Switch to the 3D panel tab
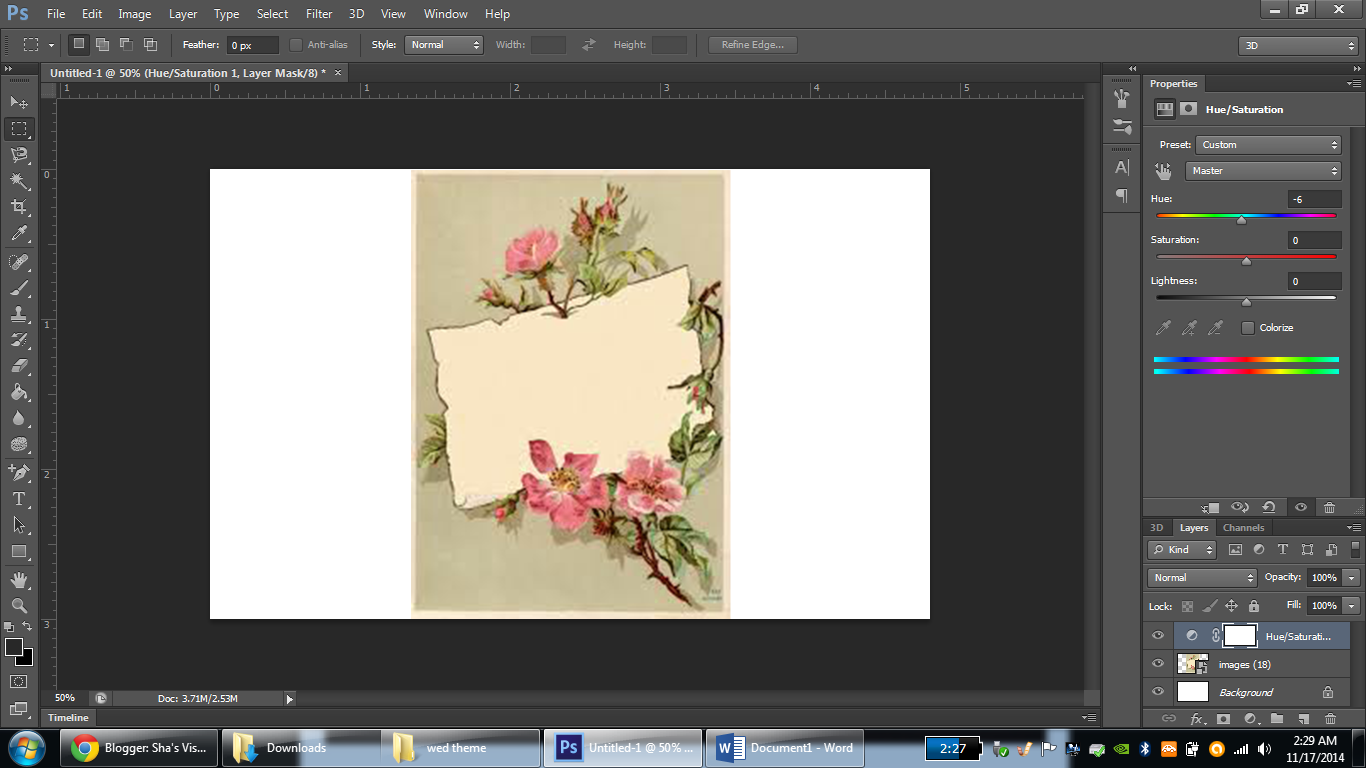 click(1157, 528)
